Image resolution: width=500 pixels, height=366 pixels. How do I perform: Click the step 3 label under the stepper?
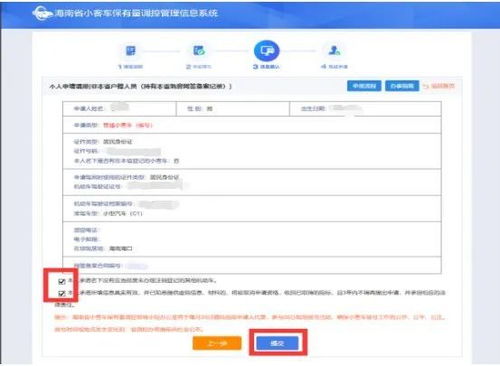[266, 67]
